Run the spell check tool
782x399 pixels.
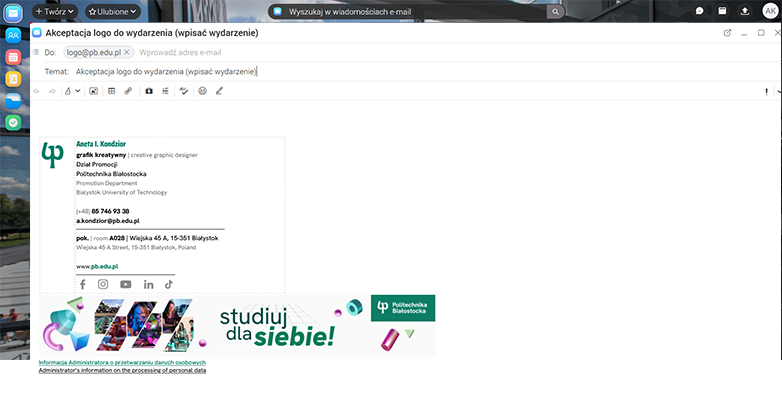184,91
